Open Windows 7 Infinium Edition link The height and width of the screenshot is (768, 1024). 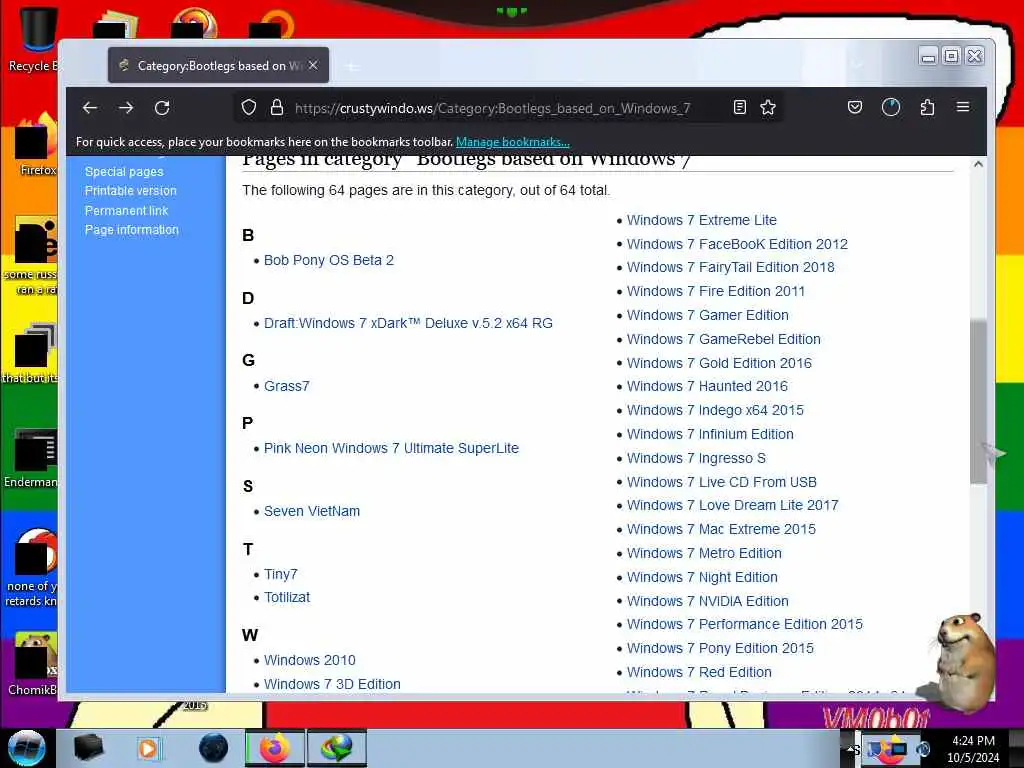click(x=710, y=434)
